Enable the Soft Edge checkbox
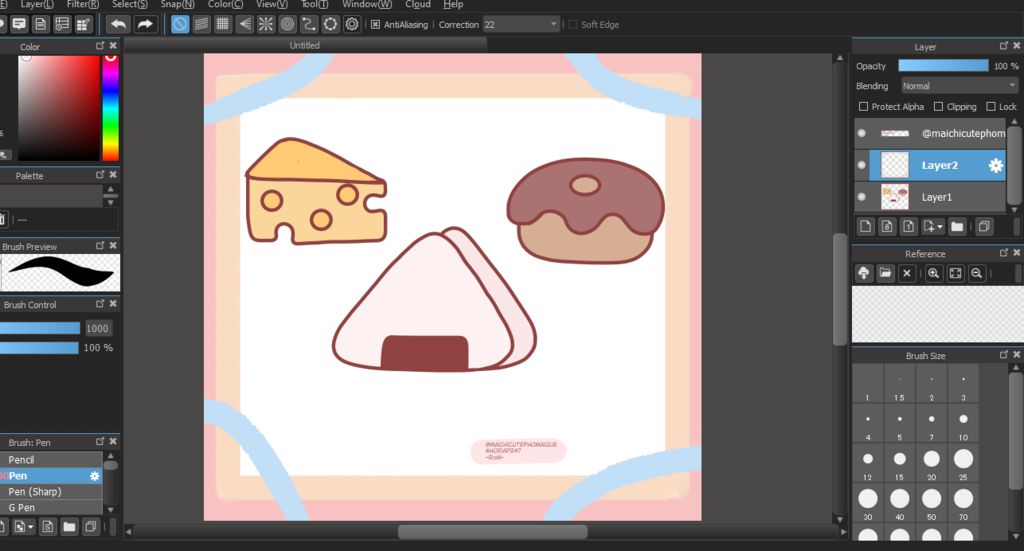This screenshot has width=1024, height=551. coord(573,25)
